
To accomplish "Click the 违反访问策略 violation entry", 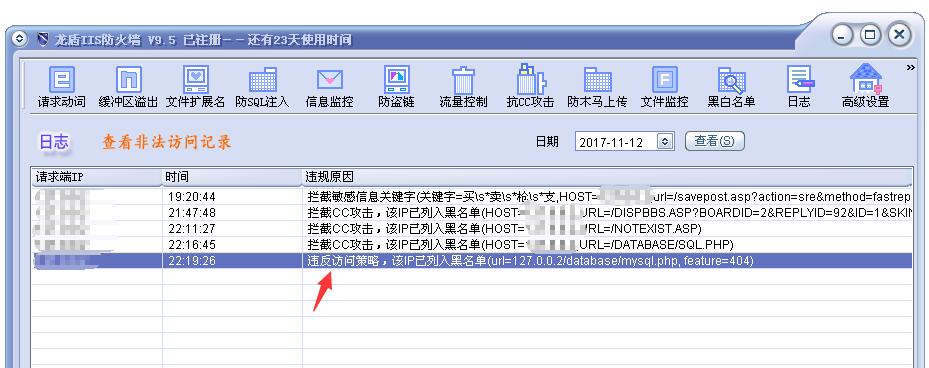I will pos(530,261).
